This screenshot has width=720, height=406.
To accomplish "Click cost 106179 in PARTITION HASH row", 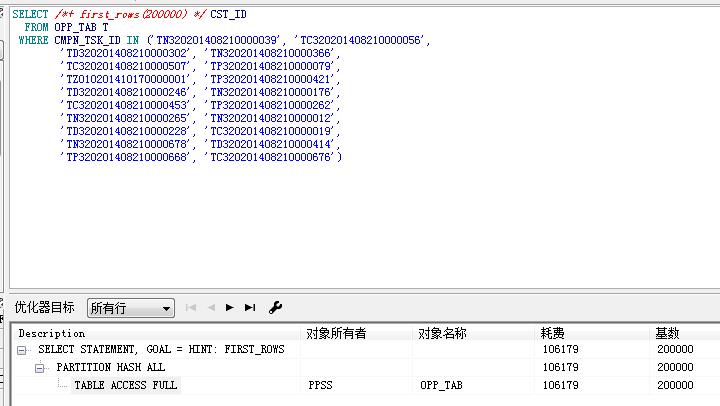I will tap(561, 367).
